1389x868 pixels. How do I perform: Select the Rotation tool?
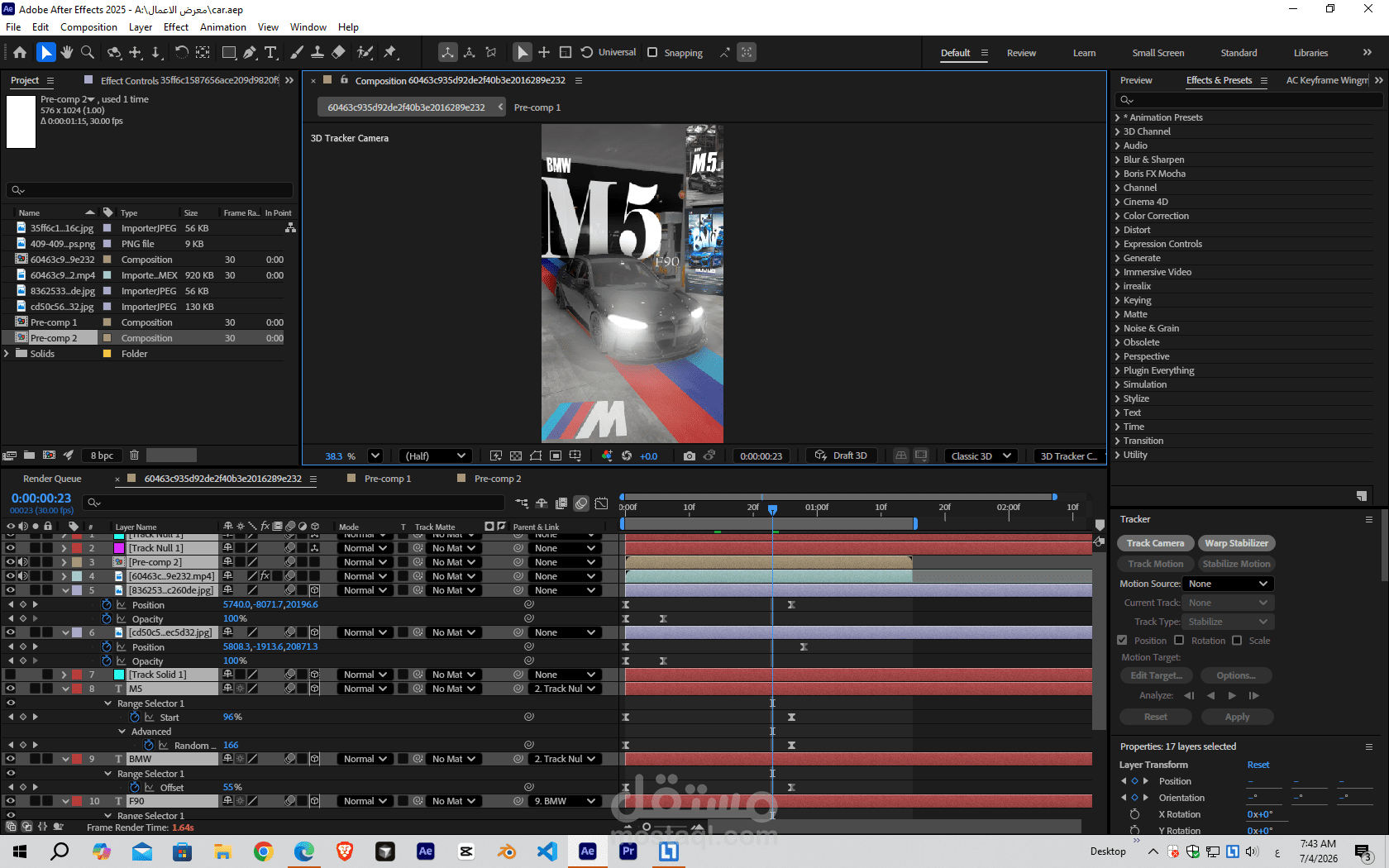point(181,52)
